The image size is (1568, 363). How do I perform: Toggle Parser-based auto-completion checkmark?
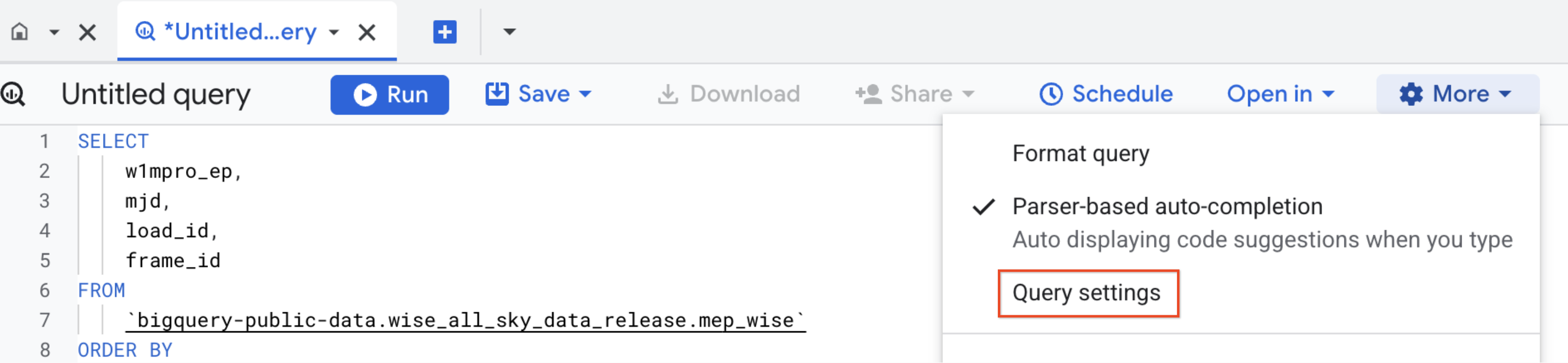point(984,207)
